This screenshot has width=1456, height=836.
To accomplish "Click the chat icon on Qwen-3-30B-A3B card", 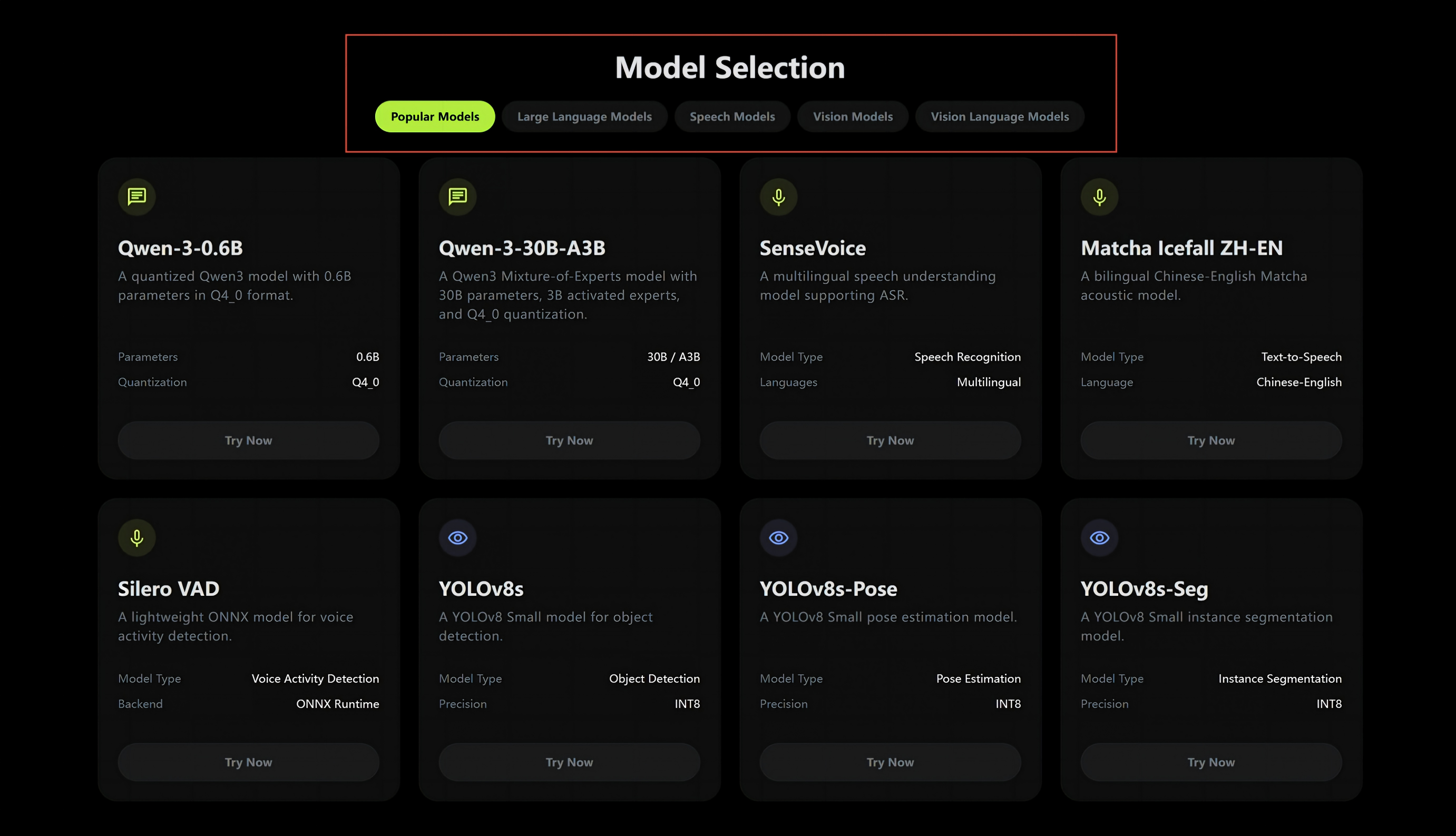I will (458, 197).
